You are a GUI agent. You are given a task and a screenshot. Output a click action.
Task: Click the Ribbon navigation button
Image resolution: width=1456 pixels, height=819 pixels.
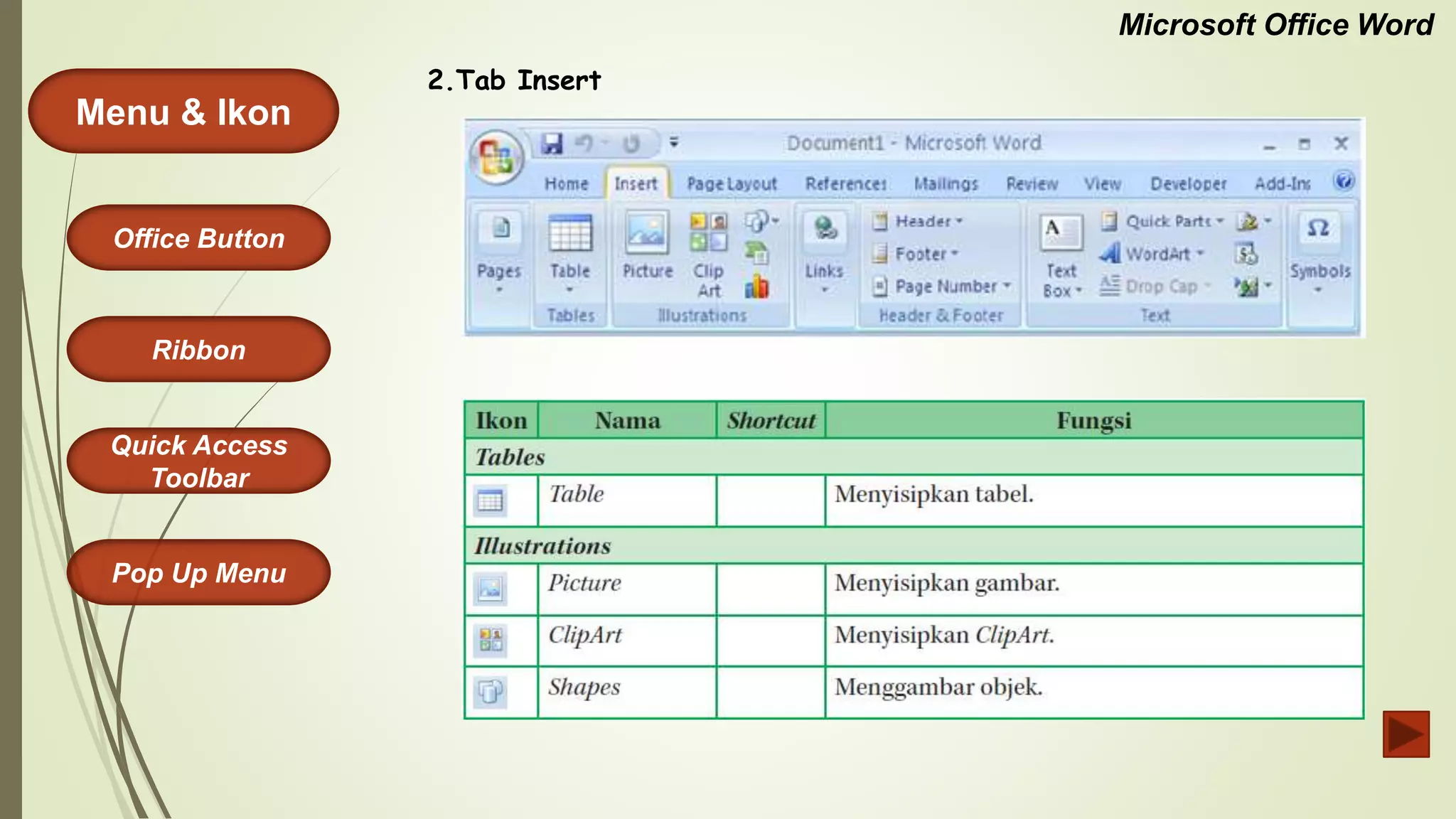pos(198,349)
